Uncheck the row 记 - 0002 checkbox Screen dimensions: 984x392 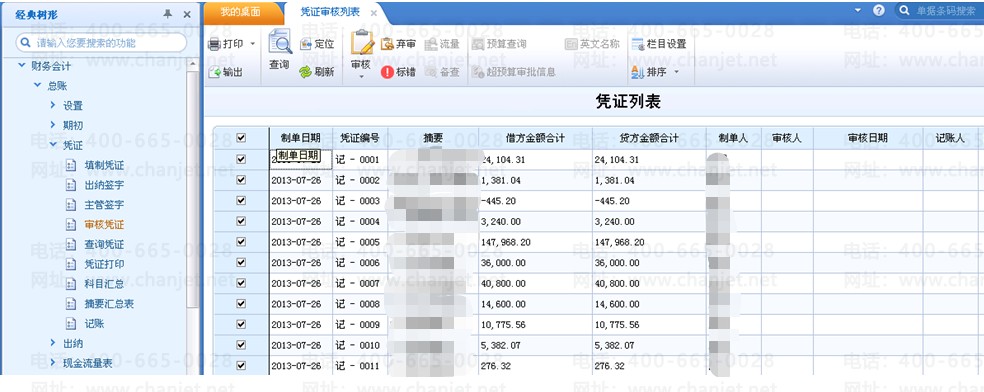click(x=241, y=180)
